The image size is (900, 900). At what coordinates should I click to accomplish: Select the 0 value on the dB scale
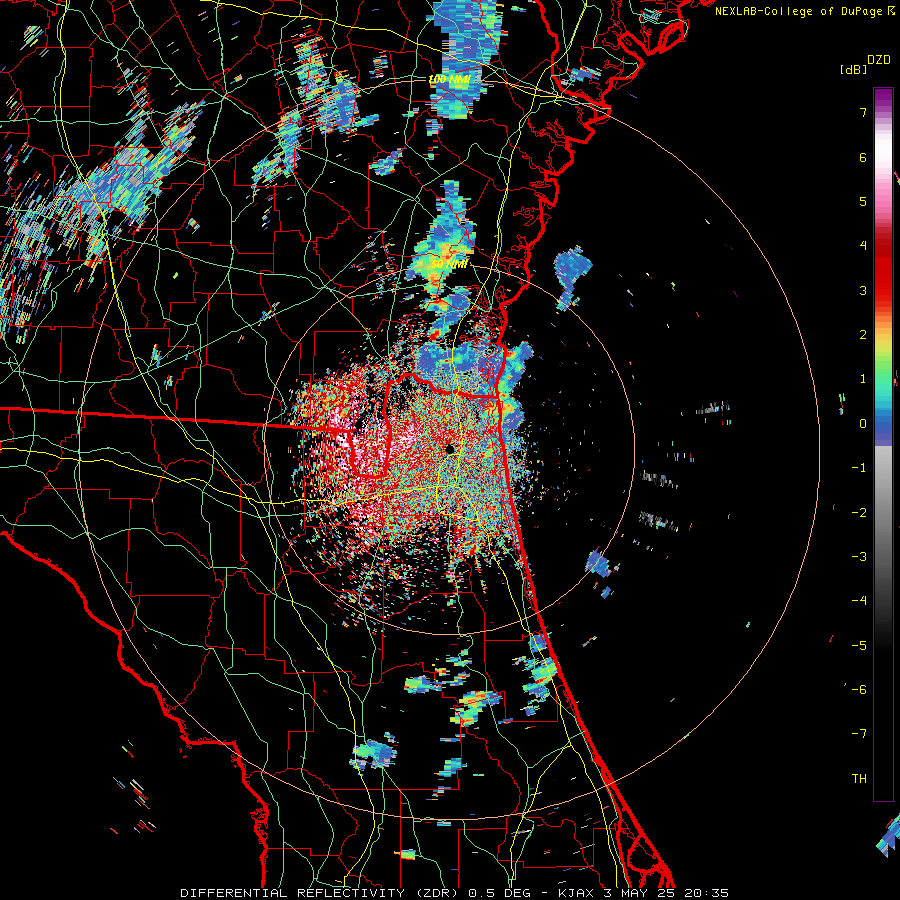pyautogui.click(x=863, y=424)
